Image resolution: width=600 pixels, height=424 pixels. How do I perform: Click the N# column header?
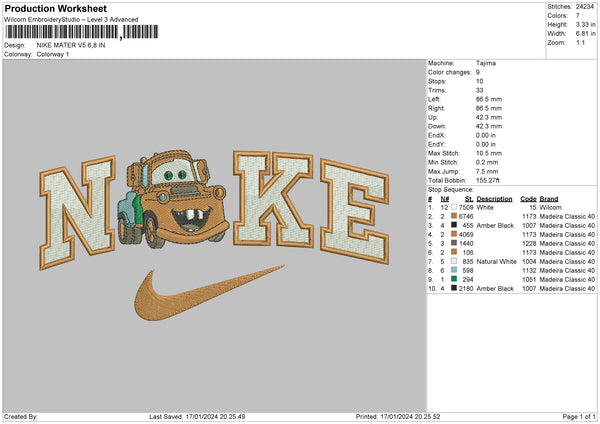(444, 198)
